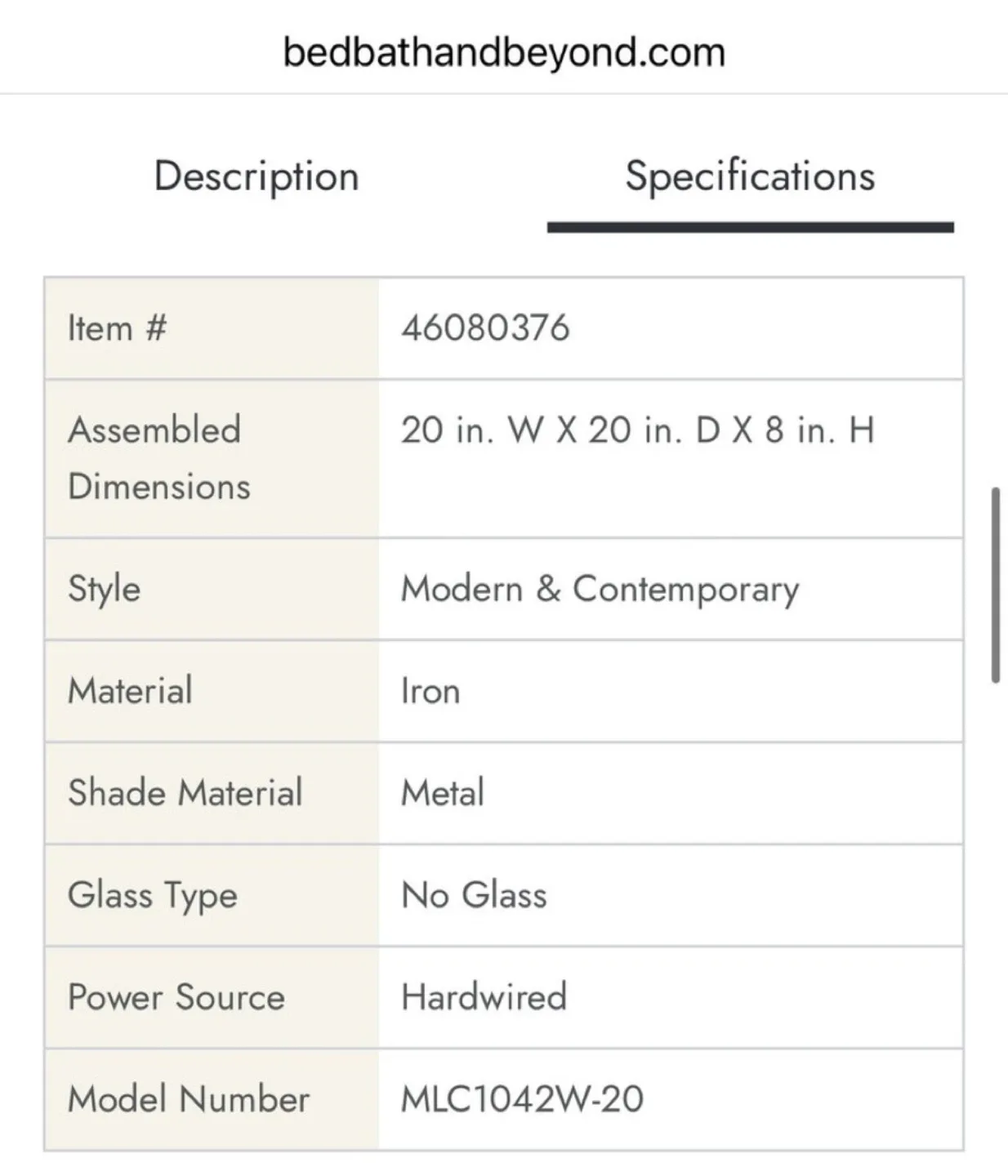Click the Shade Material label
Viewport: 1008px width, 1176px height.
coord(185,793)
